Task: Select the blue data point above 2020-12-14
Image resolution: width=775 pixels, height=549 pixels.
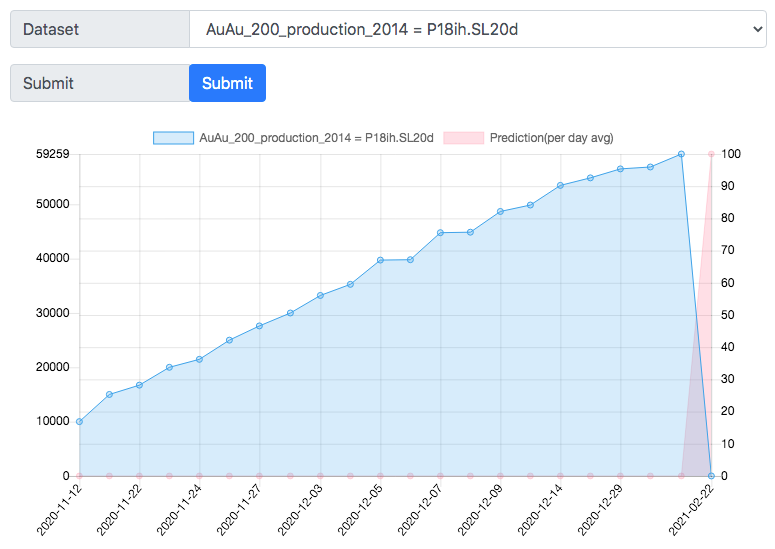Action: (x=560, y=186)
